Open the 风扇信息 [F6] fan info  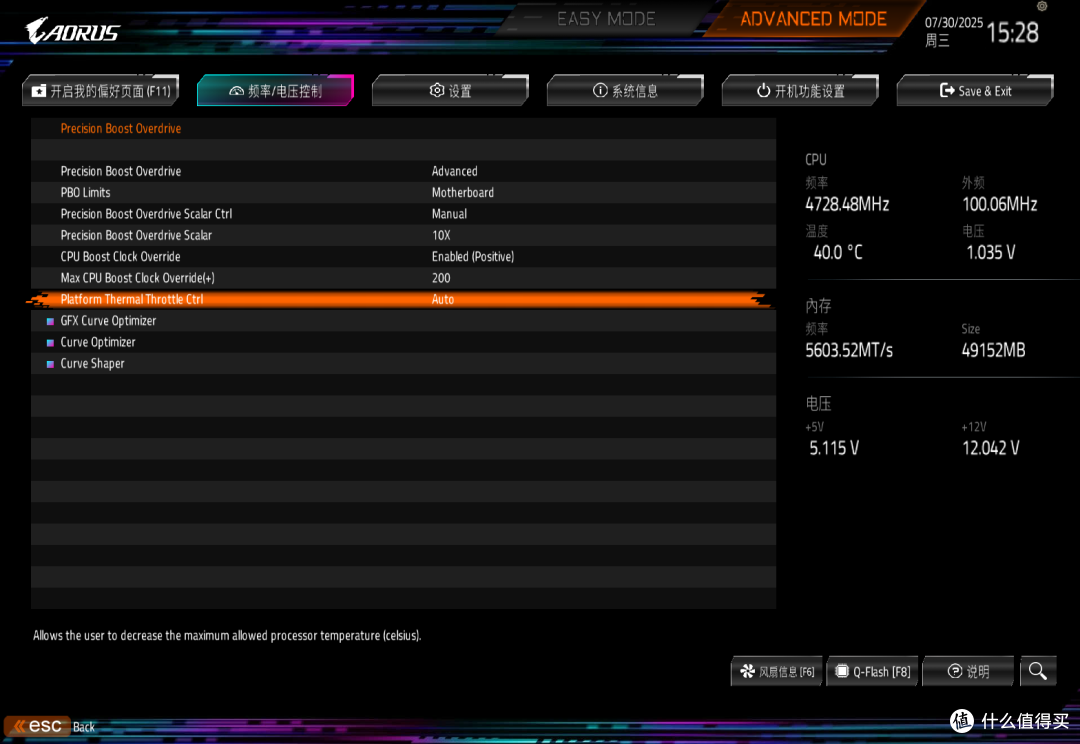pos(777,671)
